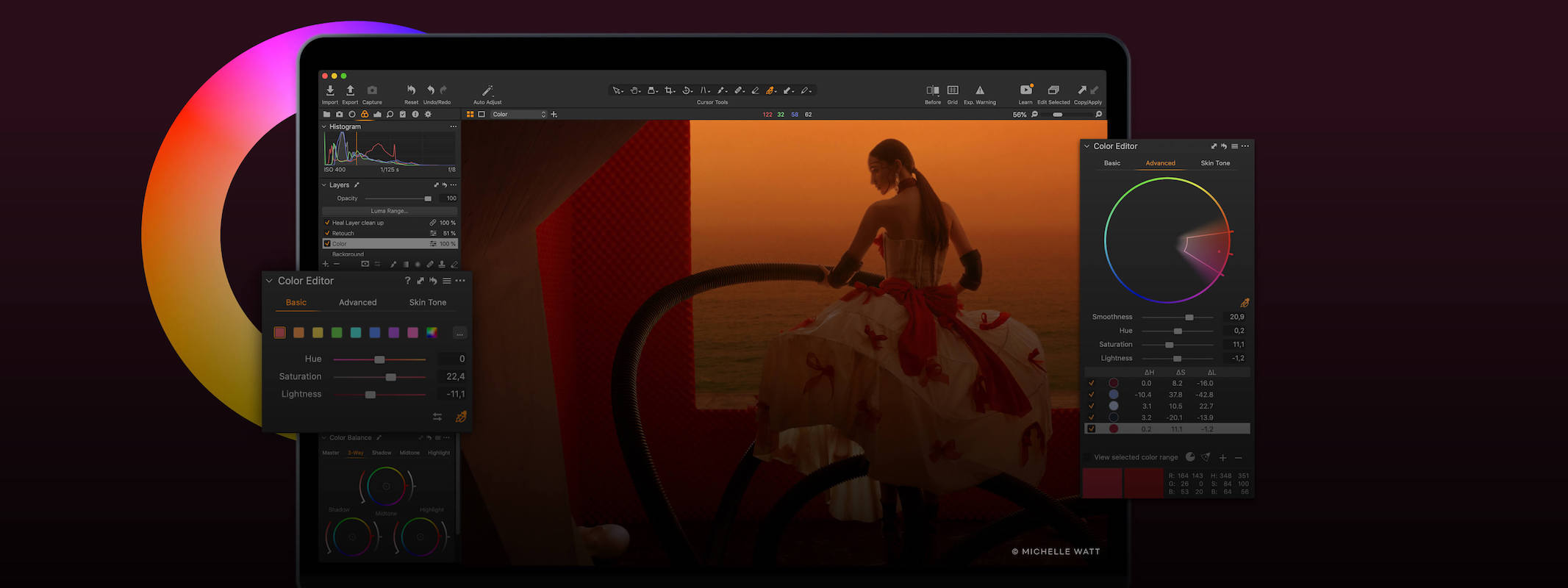The width and height of the screenshot is (1568, 588).
Task: Select the Pan hand cursor tool
Action: click(x=634, y=90)
